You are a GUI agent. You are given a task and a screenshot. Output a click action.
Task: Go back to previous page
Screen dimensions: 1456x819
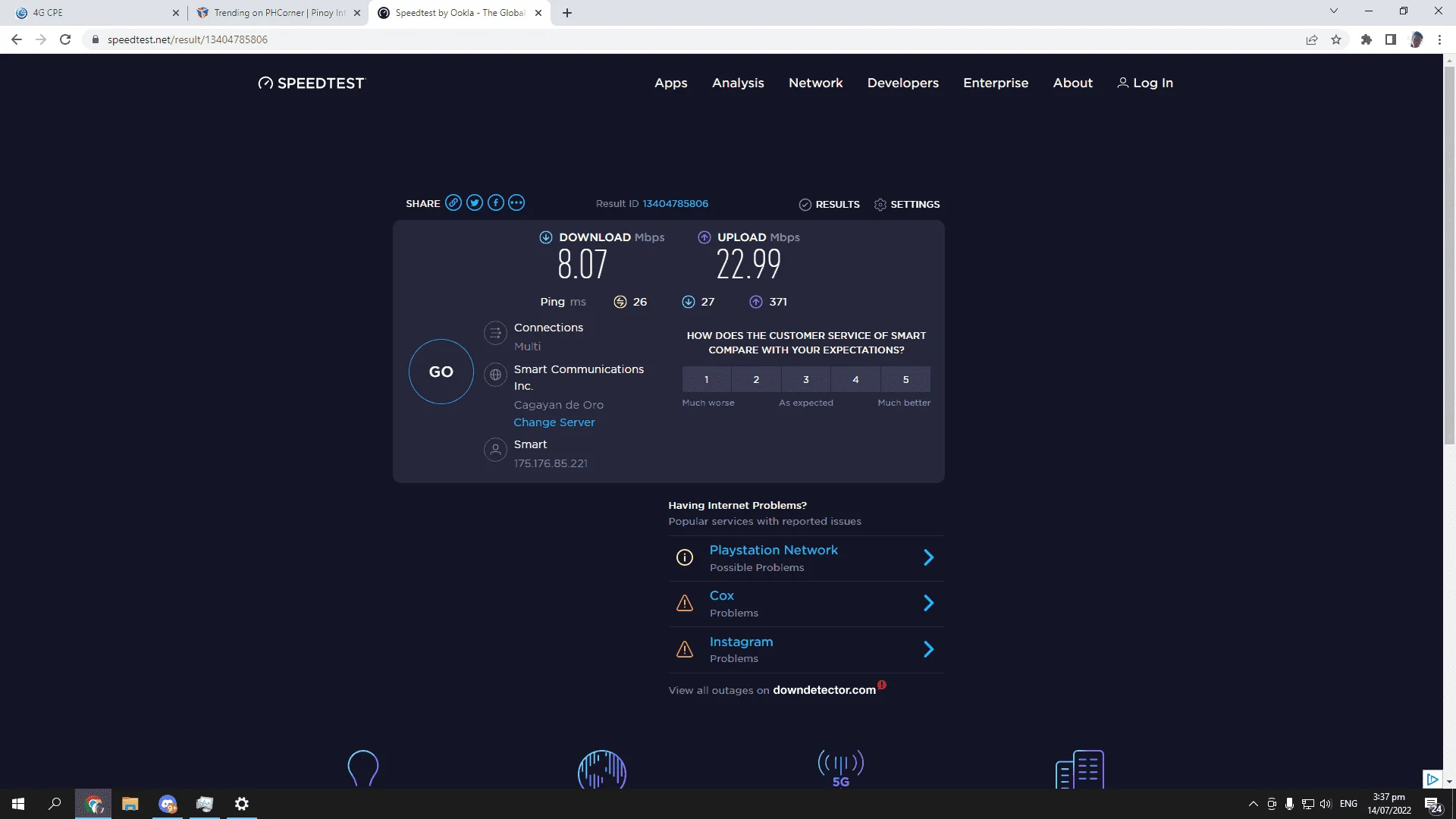click(x=17, y=39)
